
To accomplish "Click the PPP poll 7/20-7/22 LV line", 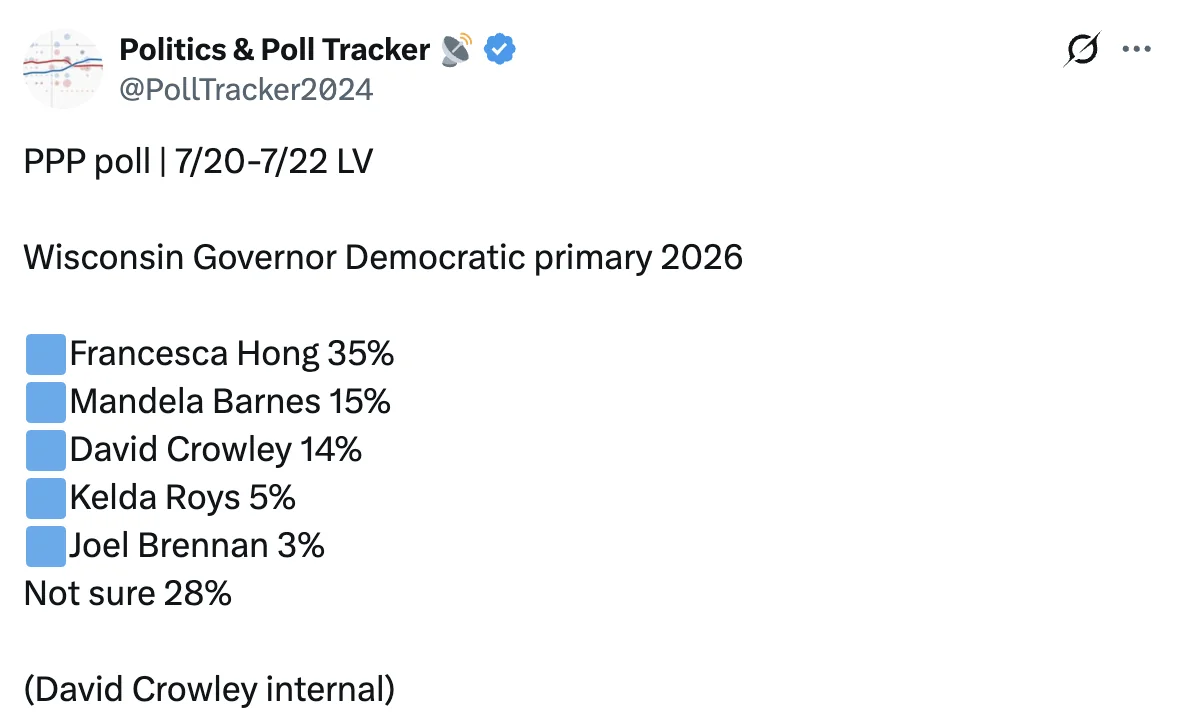I will pyautogui.click(x=198, y=162).
